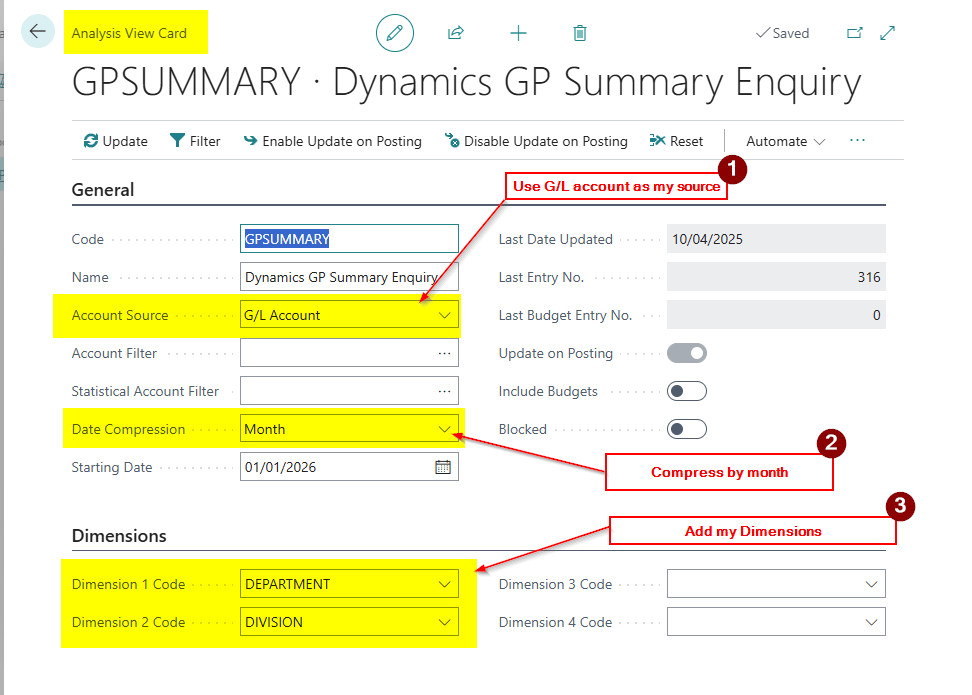Open the Date Compression dropdown
This screenshot has width=972, height=695.
point(444,429)
